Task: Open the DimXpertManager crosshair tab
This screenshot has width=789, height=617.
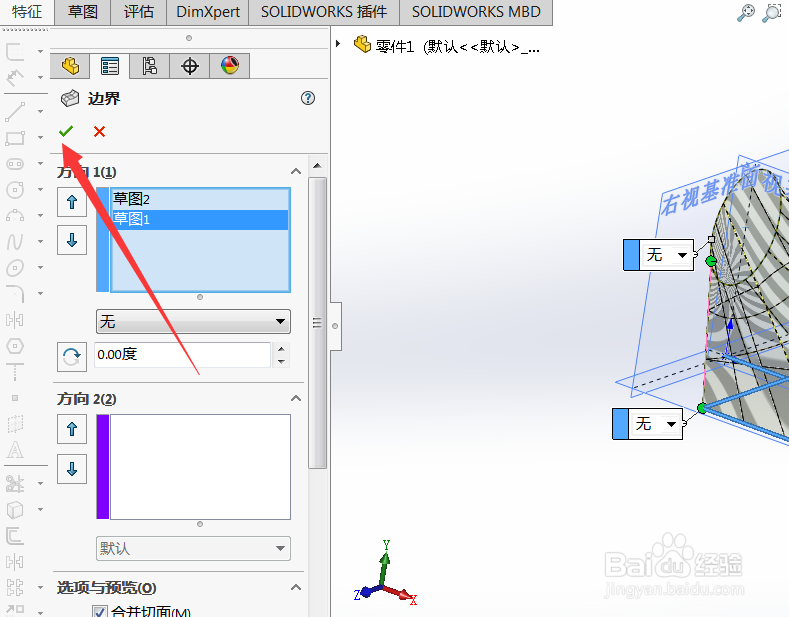Action: point(190,66)
